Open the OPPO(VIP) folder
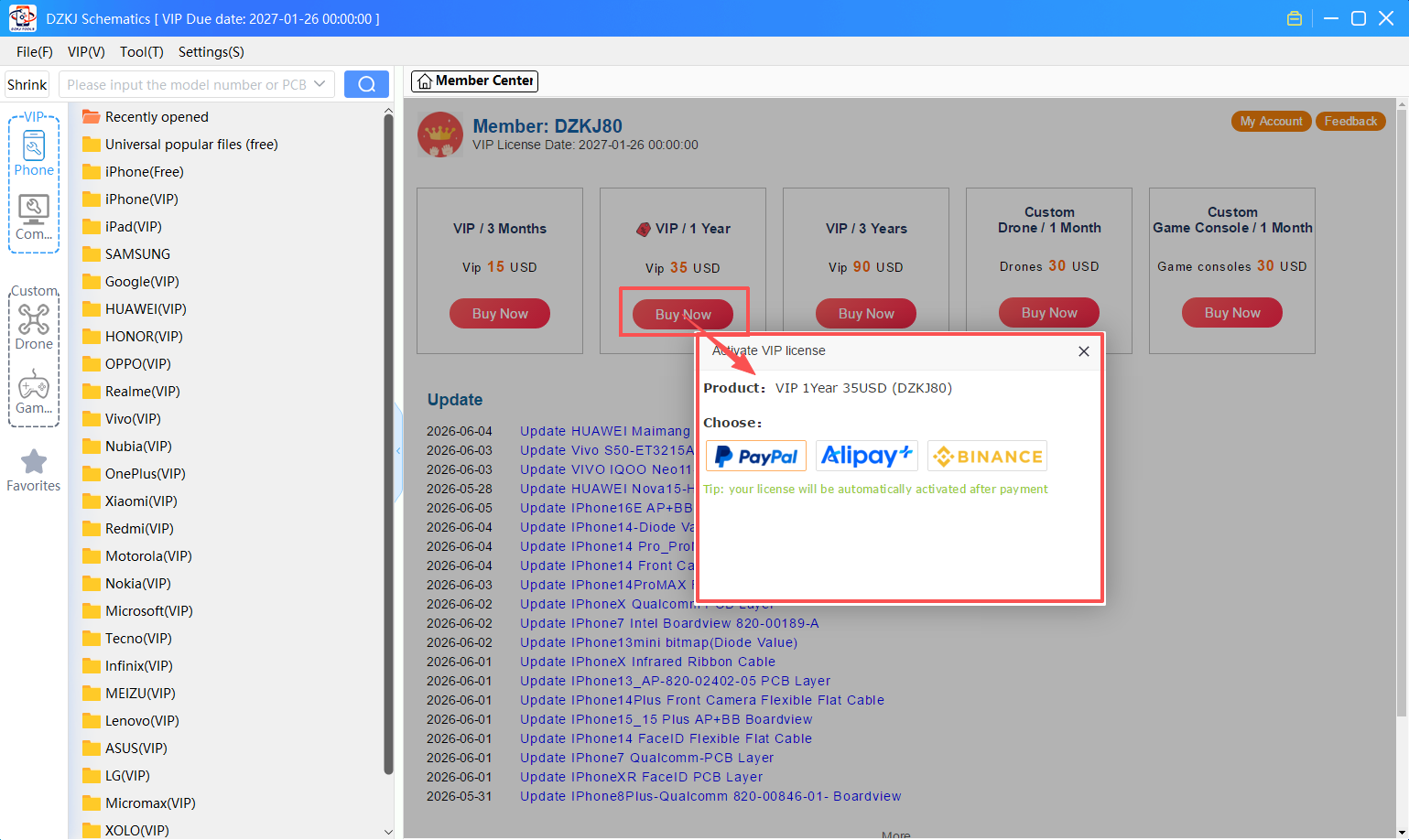 click(x=126, y=364)
